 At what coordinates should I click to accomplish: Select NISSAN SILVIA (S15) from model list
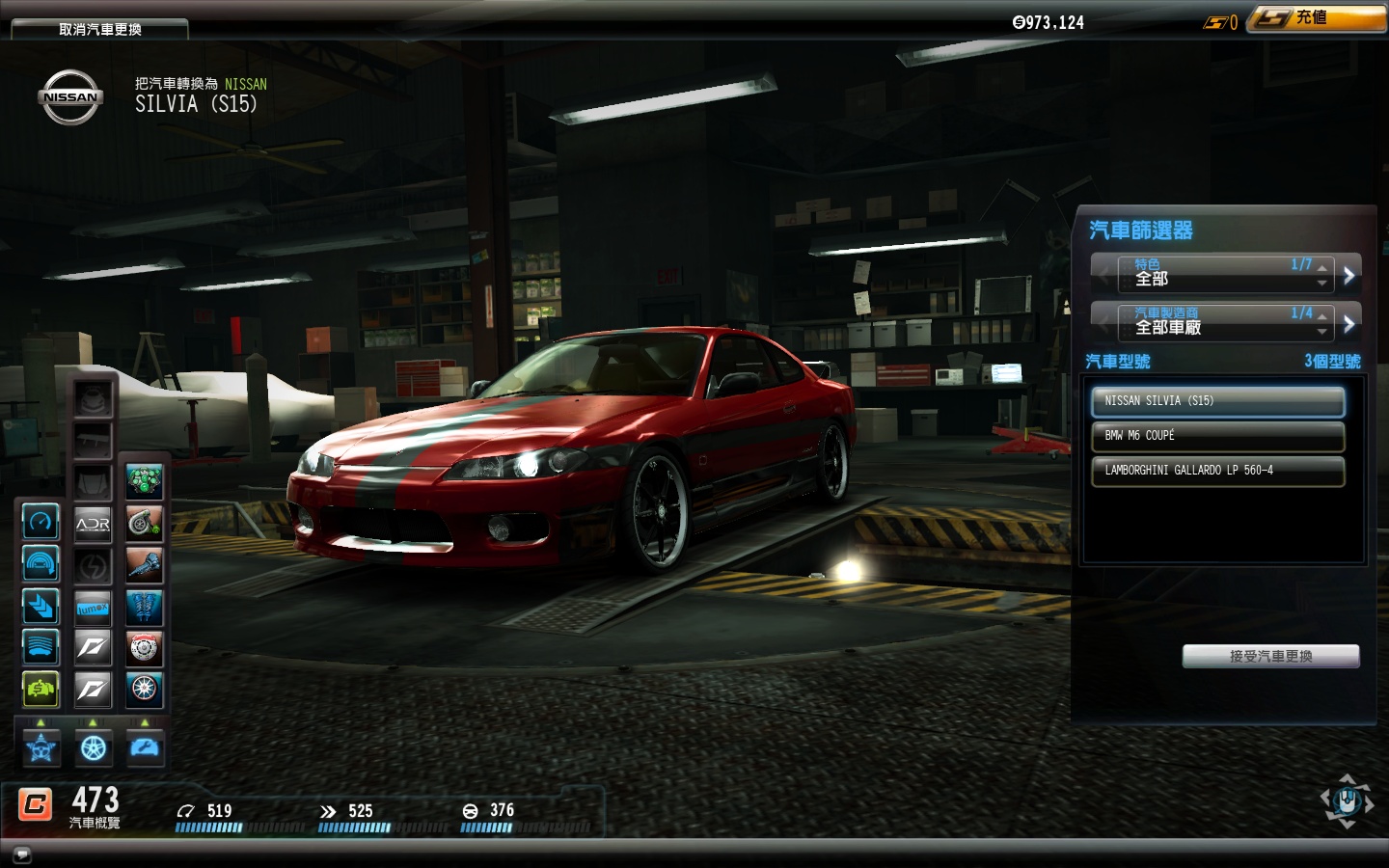(x=1218, y=401)
